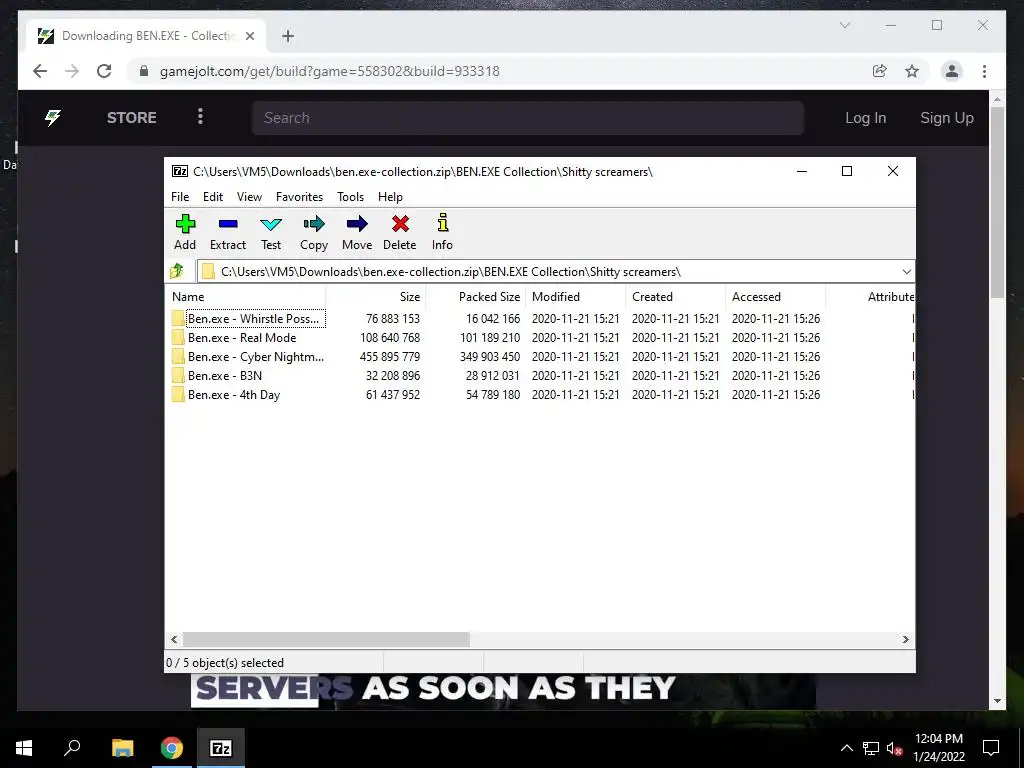This screenshot has width=1024, height=768.
Task: Open Chrome's three-dot settings menu
Action: pos(984,71)
